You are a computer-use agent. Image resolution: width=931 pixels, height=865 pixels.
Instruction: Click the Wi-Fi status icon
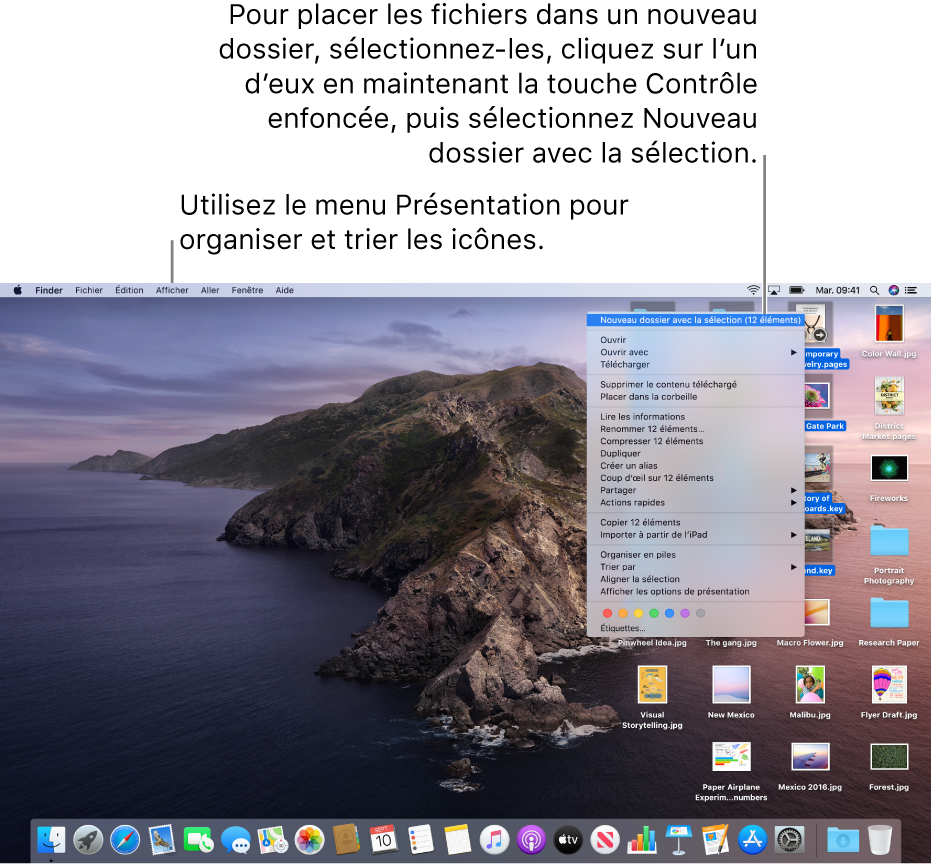(753, 290)
